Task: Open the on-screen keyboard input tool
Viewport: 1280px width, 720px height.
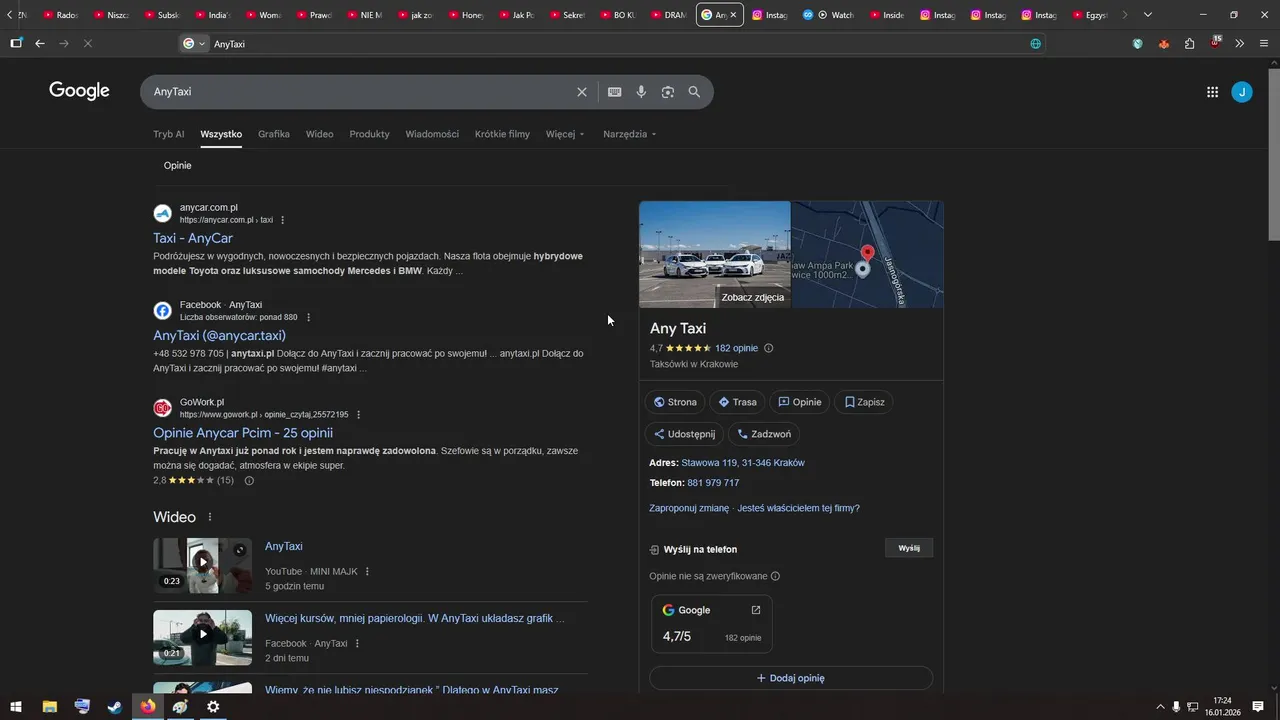Action: click(615, 92)
